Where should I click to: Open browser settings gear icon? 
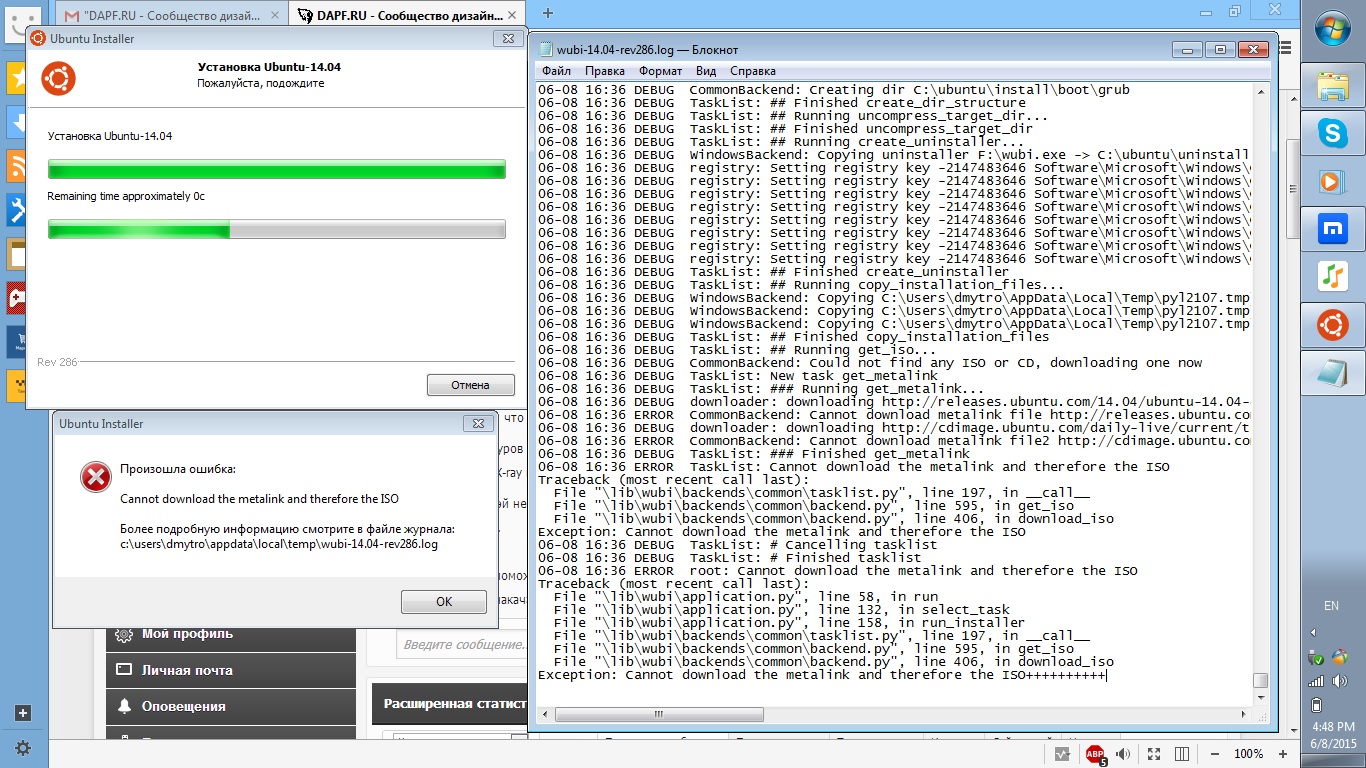point(23,748)
